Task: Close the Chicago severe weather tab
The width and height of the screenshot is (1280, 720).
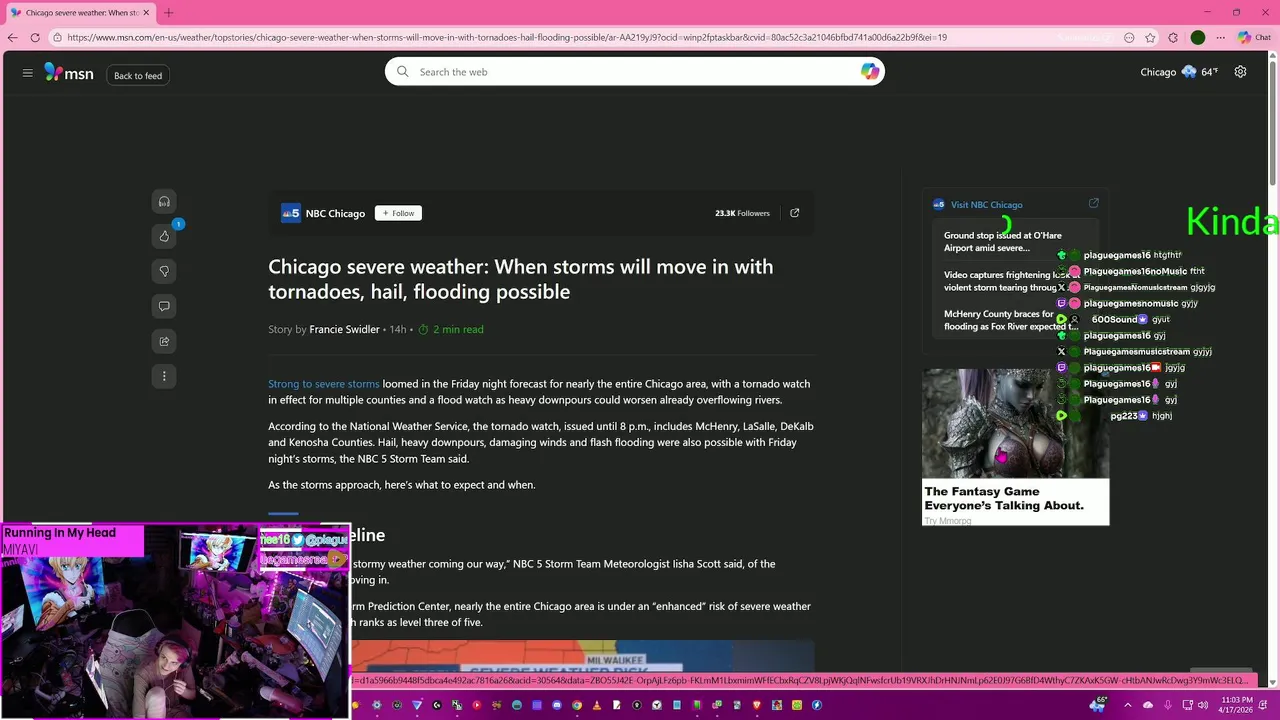Action: coord(147,13)
